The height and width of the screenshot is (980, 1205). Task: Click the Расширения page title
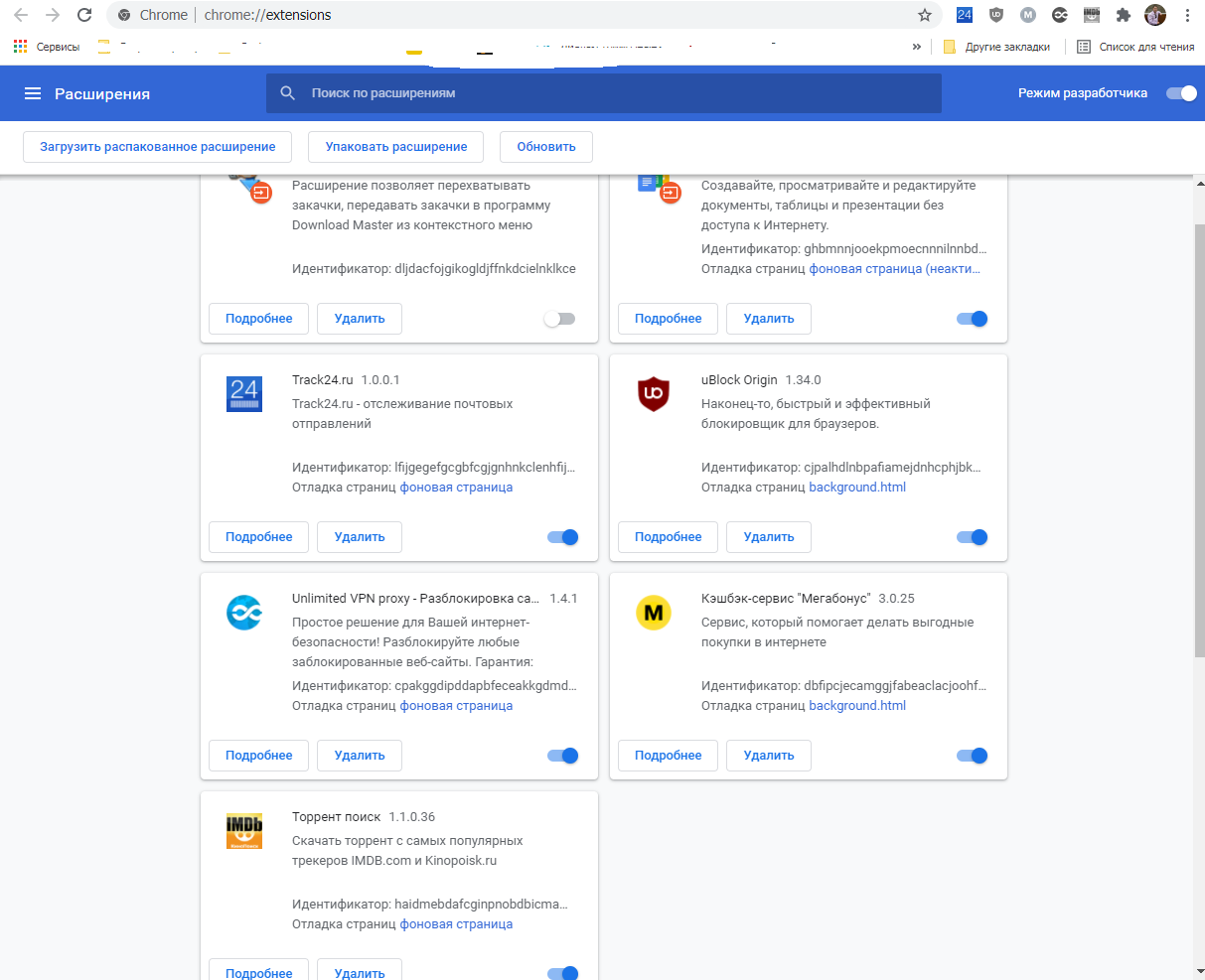click(102, 93)
